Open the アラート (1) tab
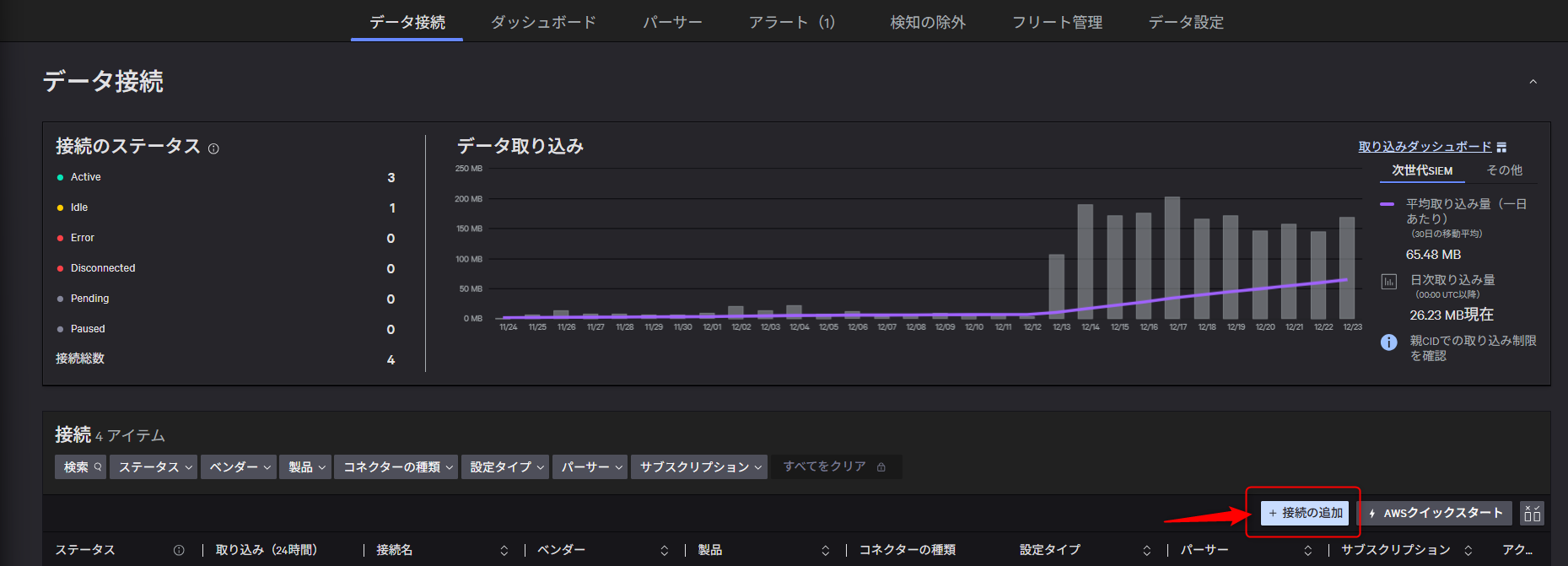This screenshot has width=1568, height=566. [791, 22]
